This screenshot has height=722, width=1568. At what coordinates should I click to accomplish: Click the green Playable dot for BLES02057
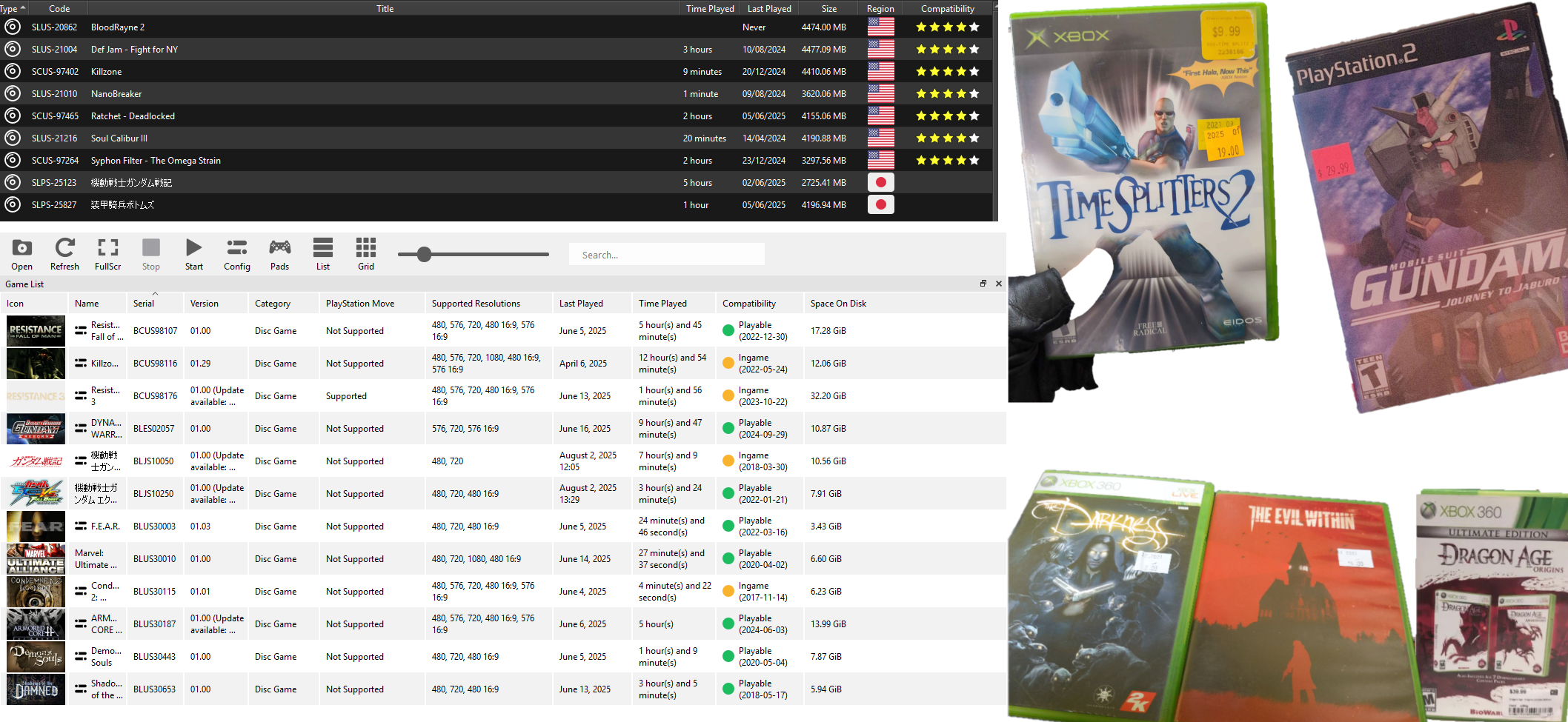(728, 429)
